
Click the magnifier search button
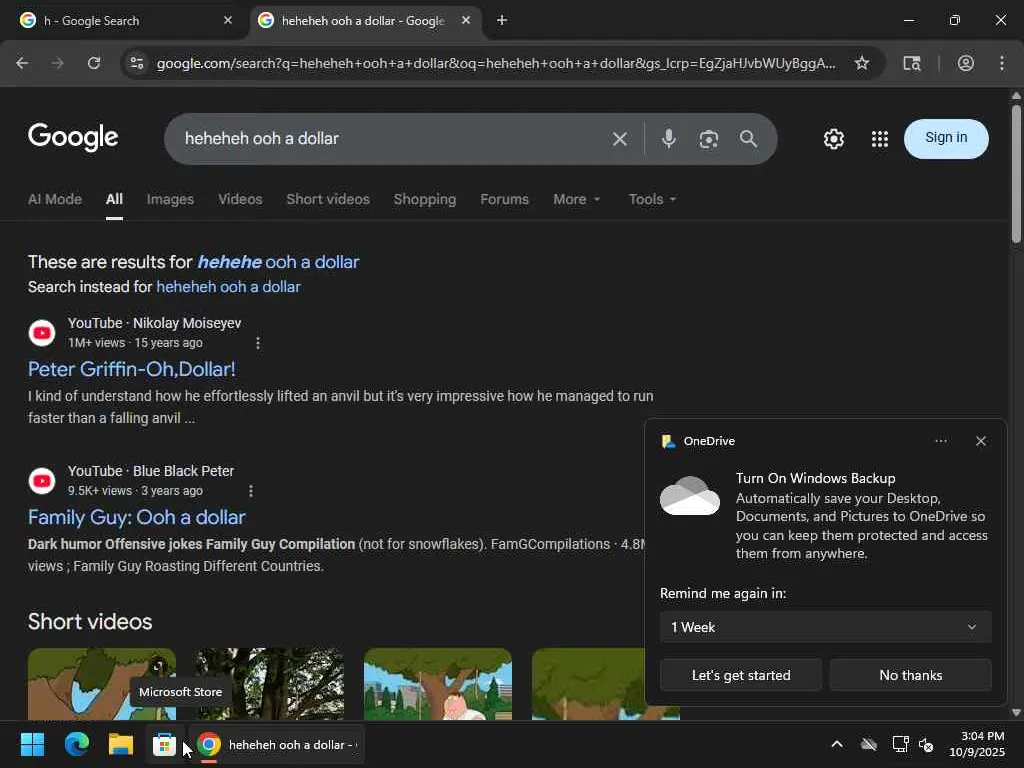click(x=748, y=138)
